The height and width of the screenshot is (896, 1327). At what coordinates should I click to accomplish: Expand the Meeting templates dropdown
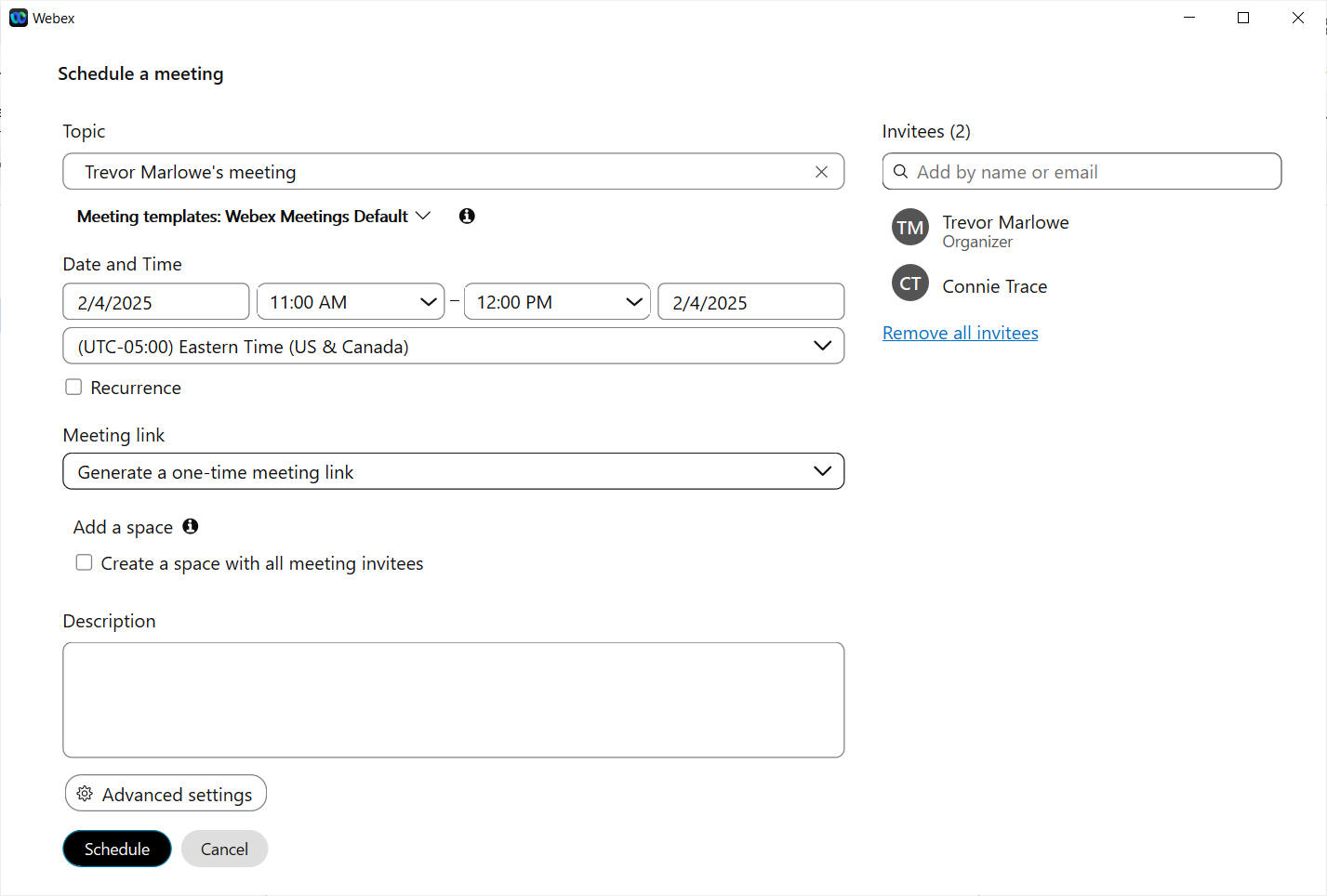pos(254,216)
